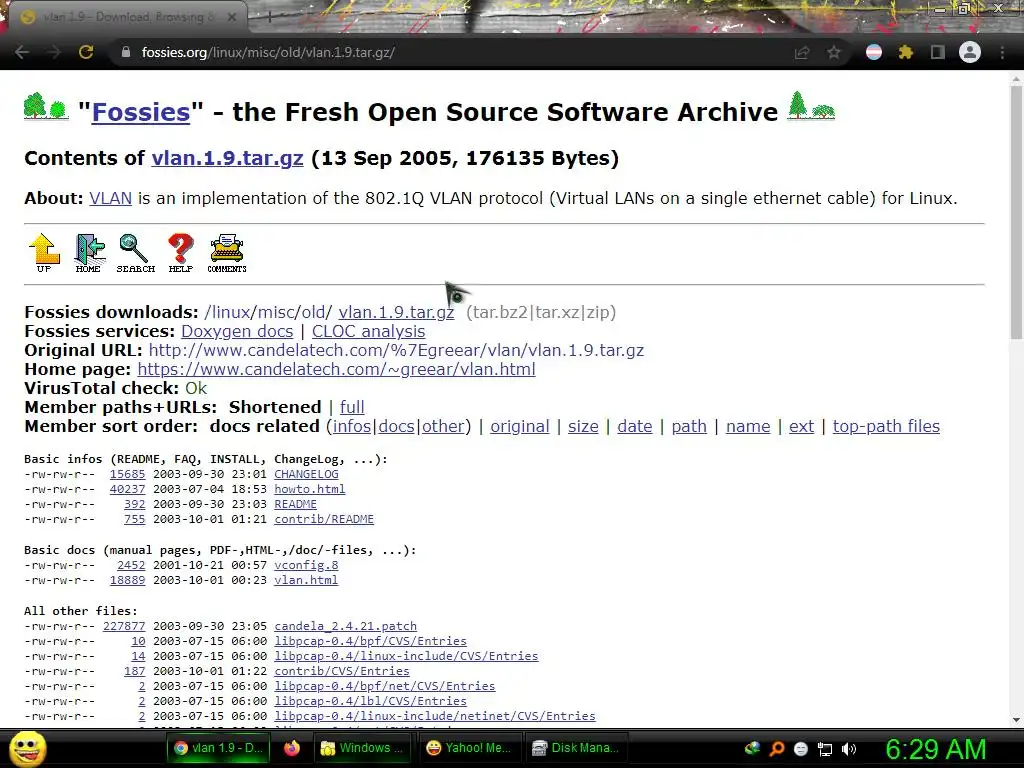Click the share page icon in address bar
The width and height of the screenshot is (1024, 768).
coord(802,52)
